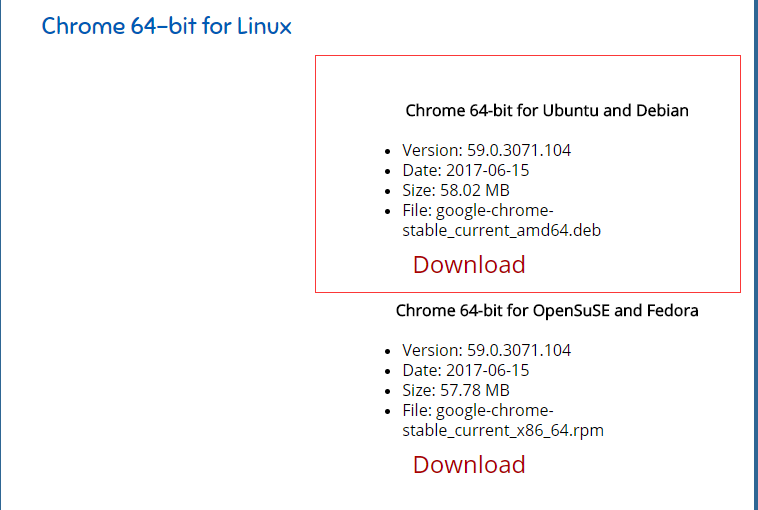Click the "Chrome 64-bit for Linux" heading
The width and height of the screenshot is (758, 510).
[x=166, y=26]
